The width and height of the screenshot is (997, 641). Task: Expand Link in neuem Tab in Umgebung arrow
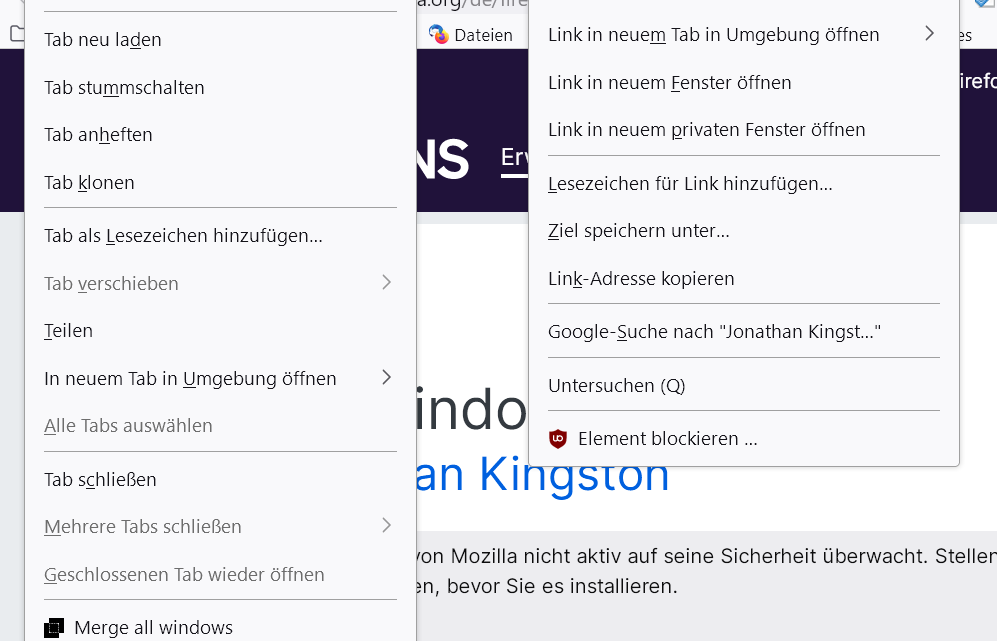929,34
